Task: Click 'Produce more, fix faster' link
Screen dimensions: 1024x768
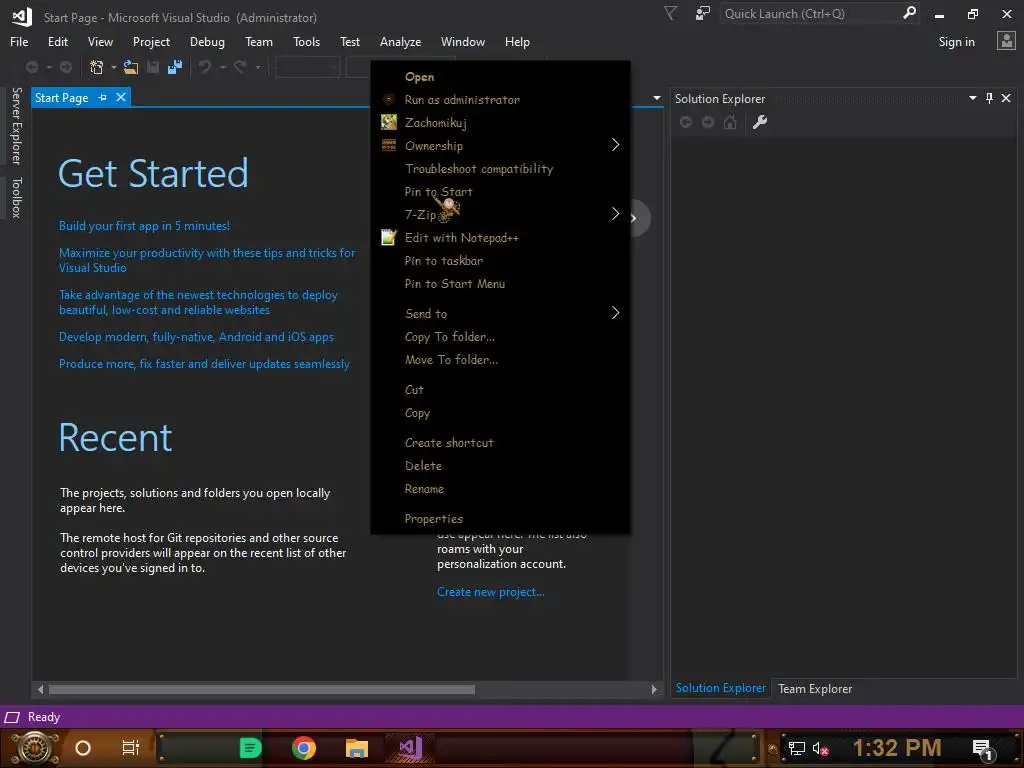Action: coord(204,364)
